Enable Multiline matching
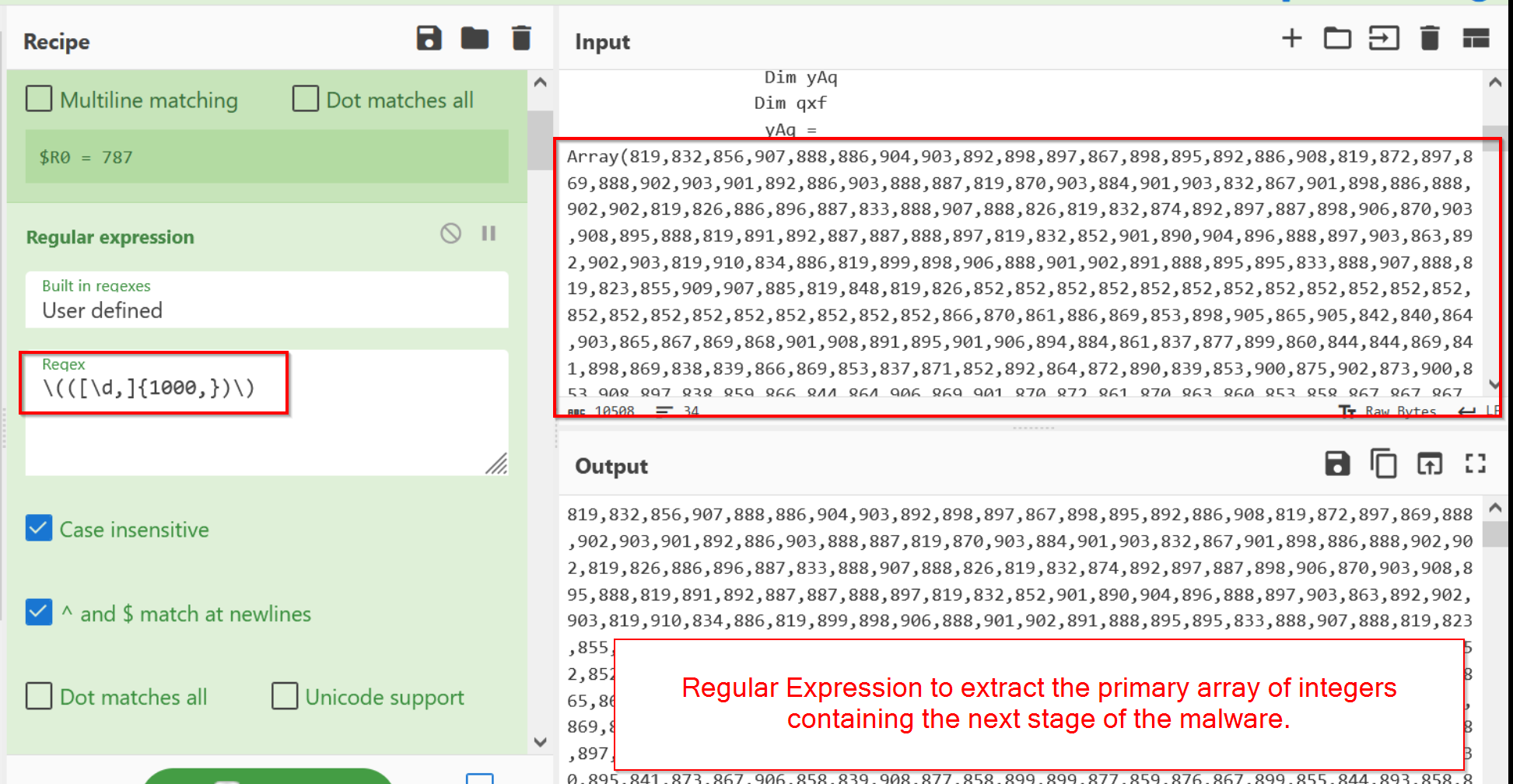 [39, 99]
